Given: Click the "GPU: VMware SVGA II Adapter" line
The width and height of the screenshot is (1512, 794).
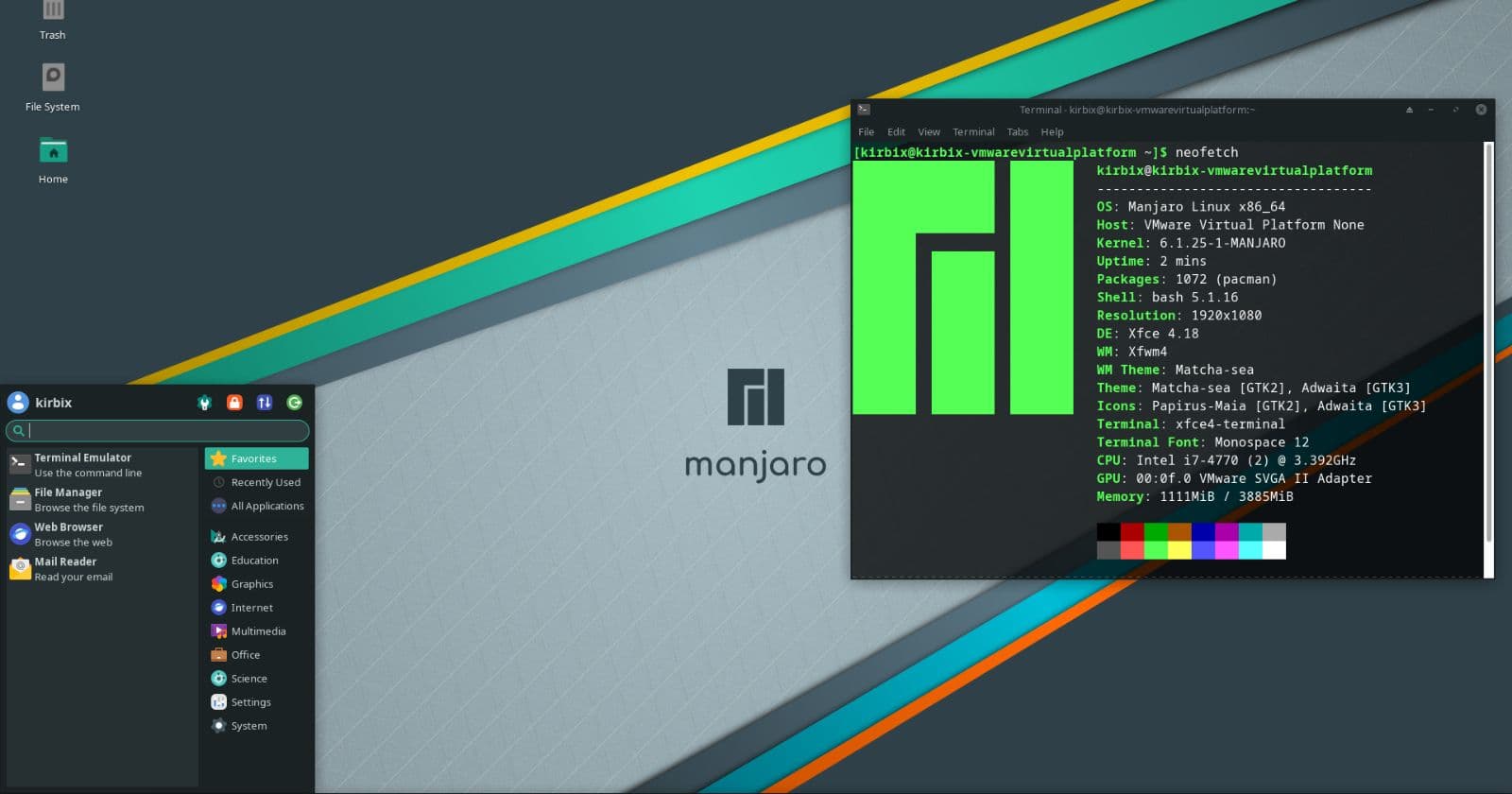Looking at the screenshot, I should coord(1234,478).
